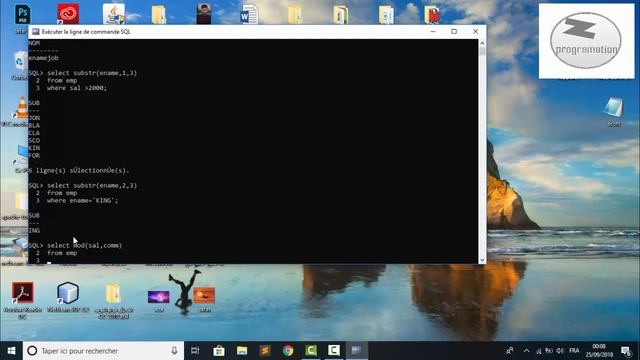
Task: Open SQL command window system menu icon
Action: (36, 32)
